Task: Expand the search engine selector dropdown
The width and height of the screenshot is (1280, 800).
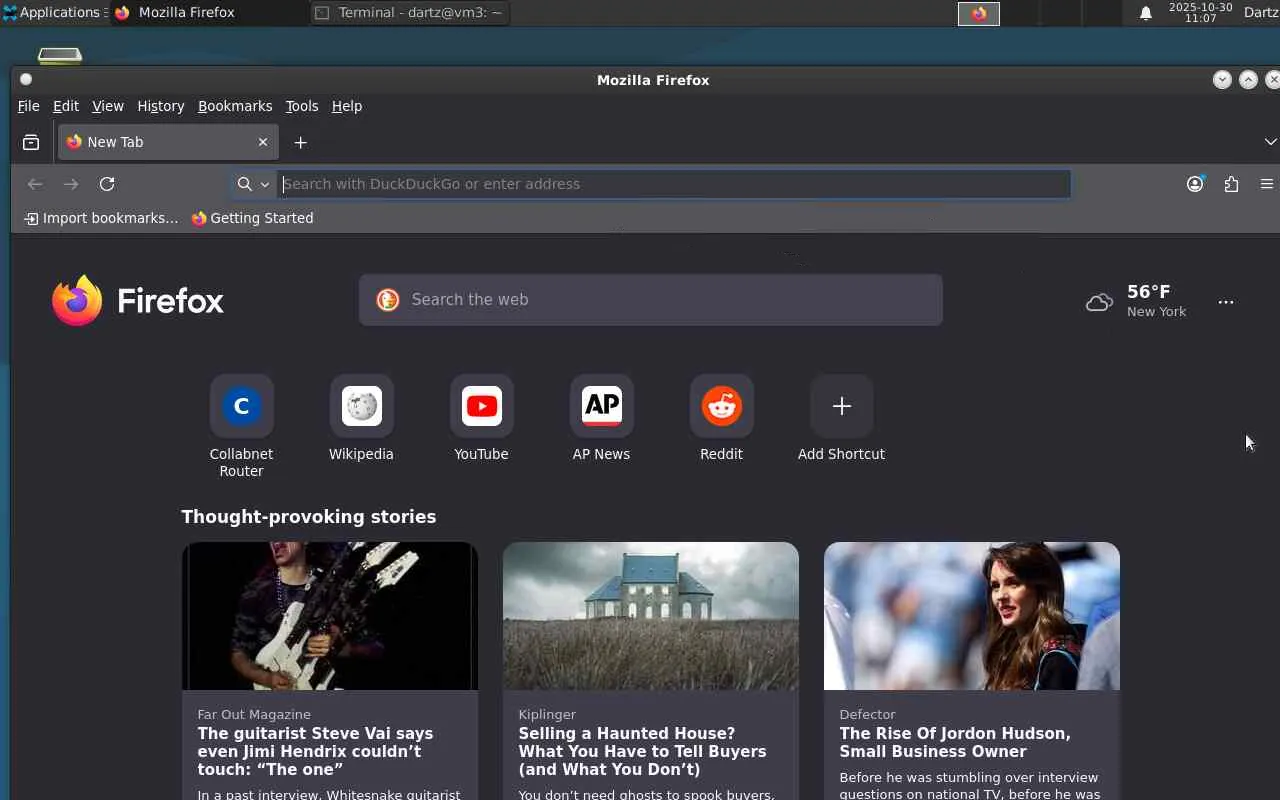Action: 252,184
